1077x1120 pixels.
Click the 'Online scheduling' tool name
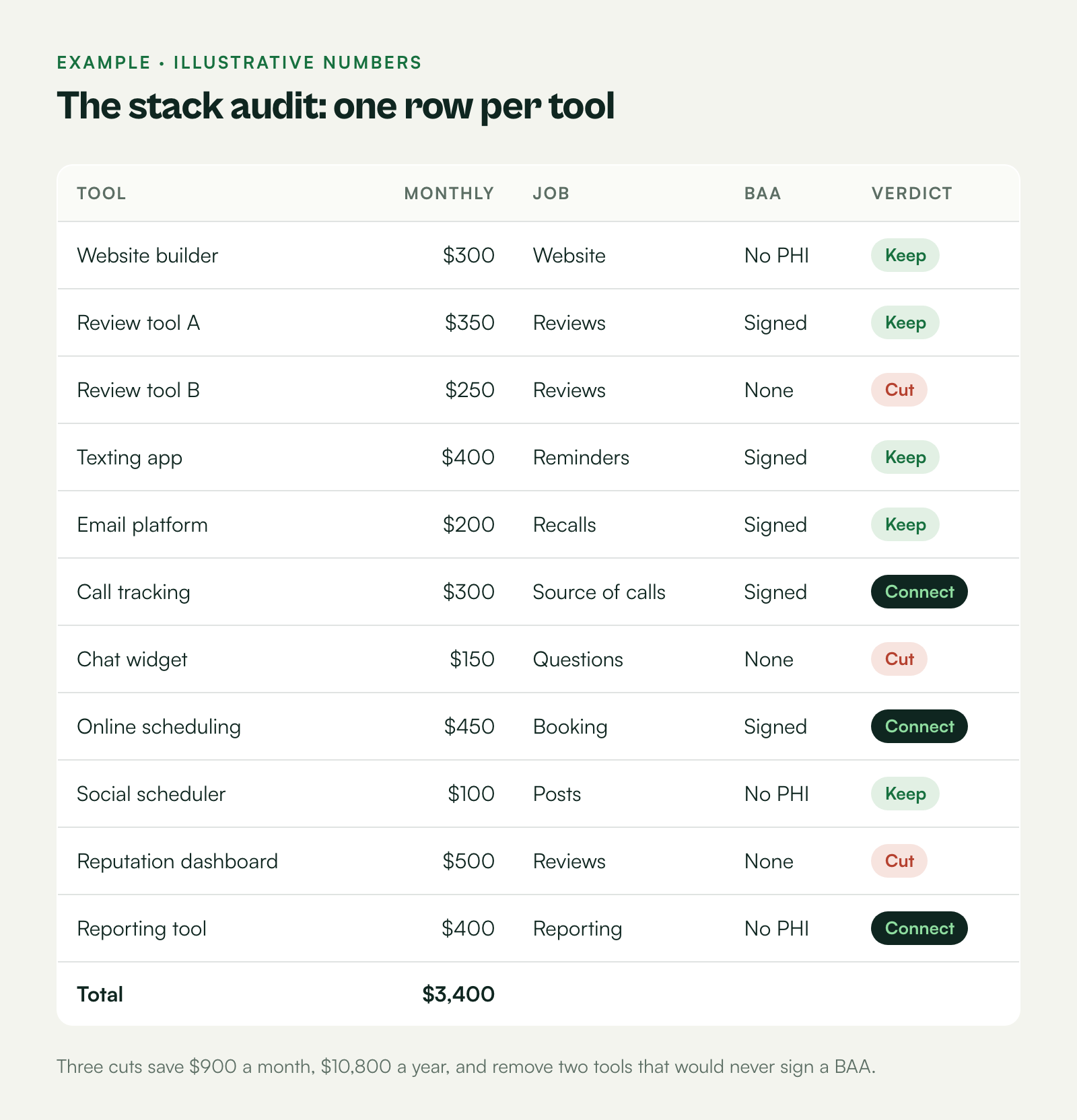click(x=159, y=727)
